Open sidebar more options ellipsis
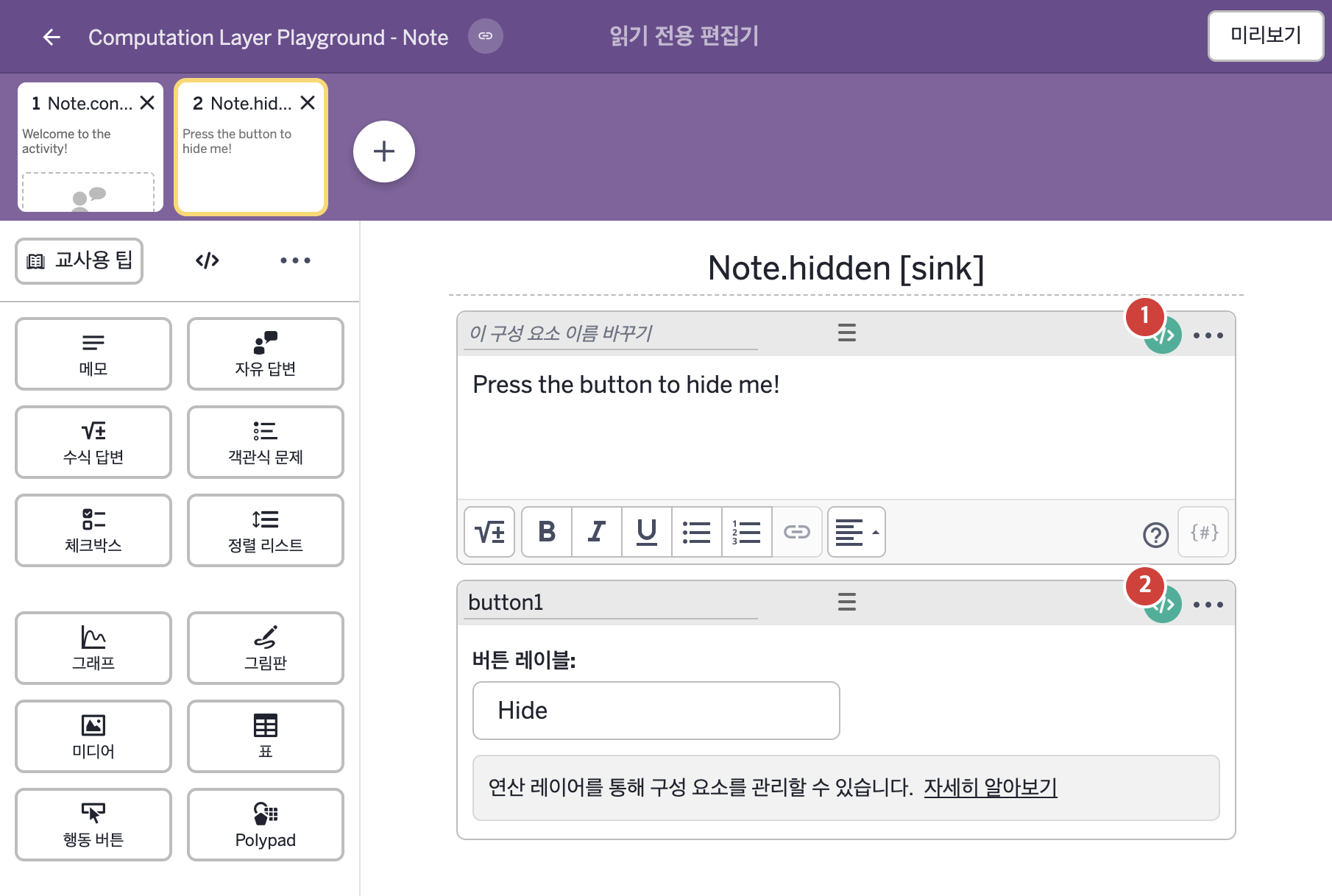1332x896 pixels. click(x=295, y=260)
